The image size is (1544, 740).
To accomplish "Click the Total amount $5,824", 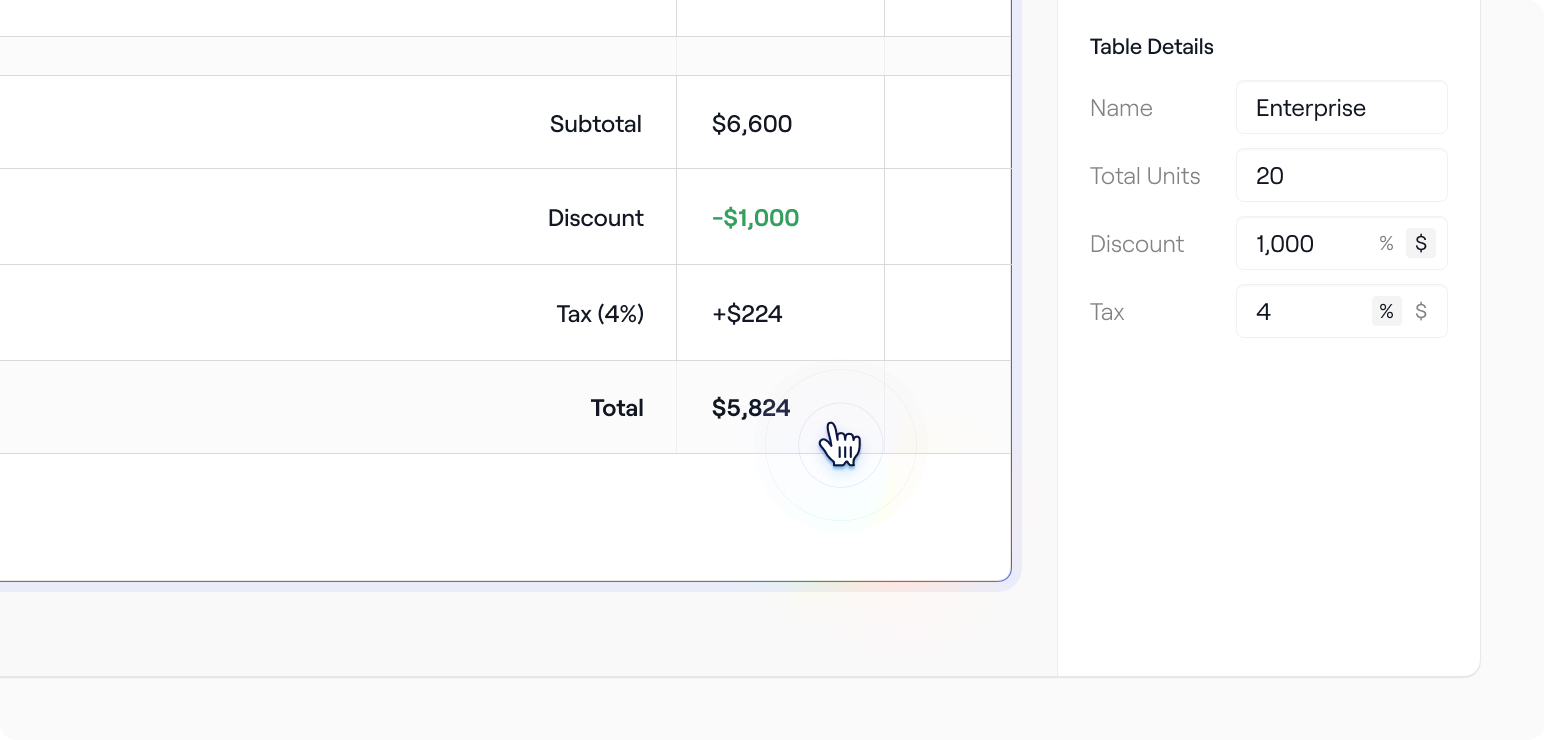I will click(x=750, y=407).
